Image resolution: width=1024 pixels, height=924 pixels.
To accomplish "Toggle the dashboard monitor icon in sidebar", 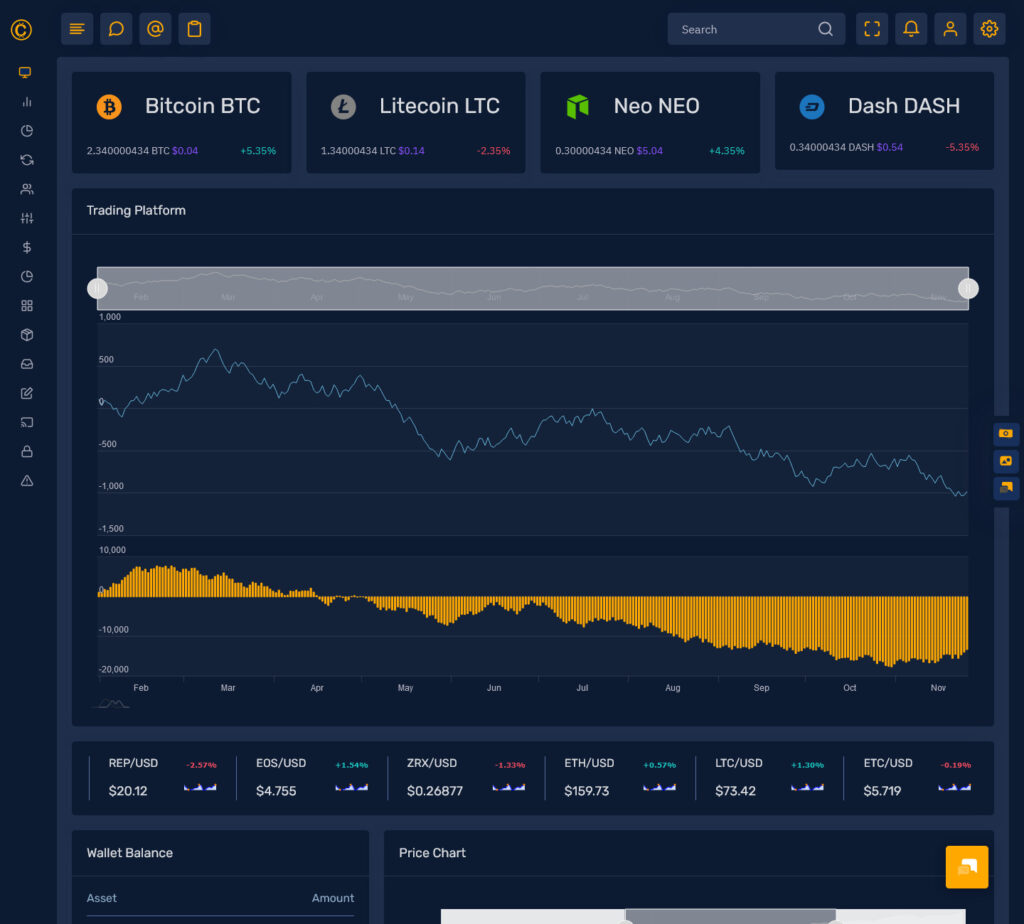I will (x=27, y=72).
